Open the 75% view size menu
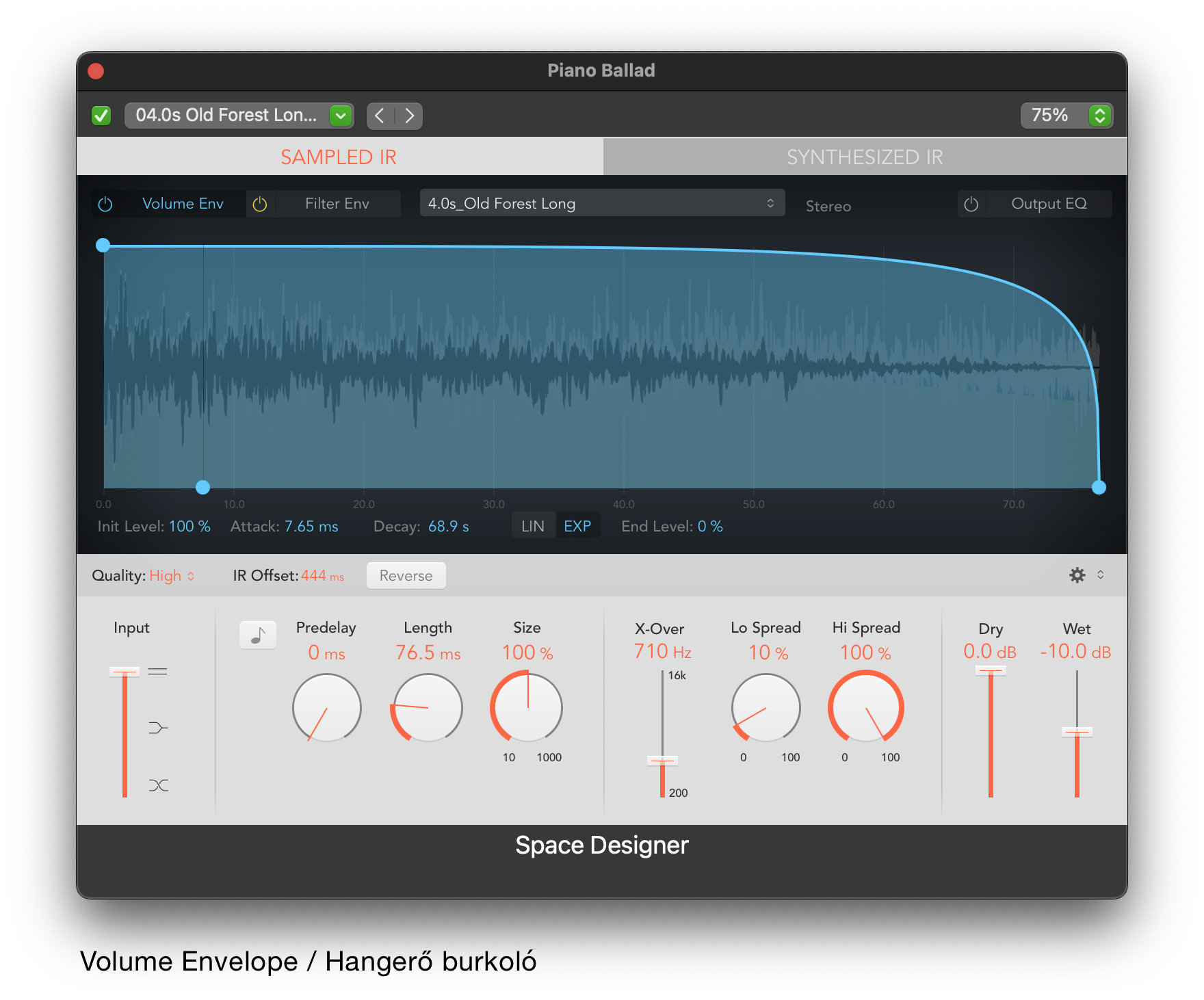The image size is (1204, 1000). pyautogui.click(x=1066, y=116)
